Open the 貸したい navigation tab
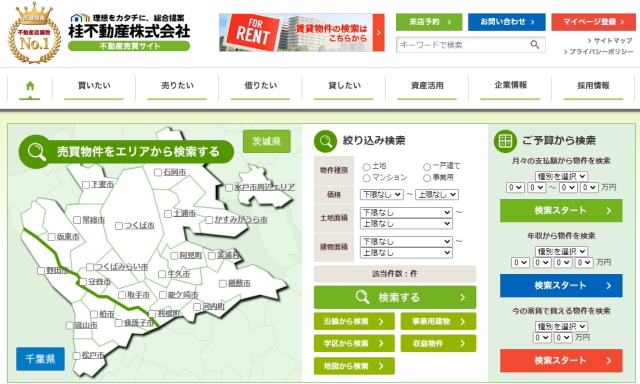 click(344, 87)
